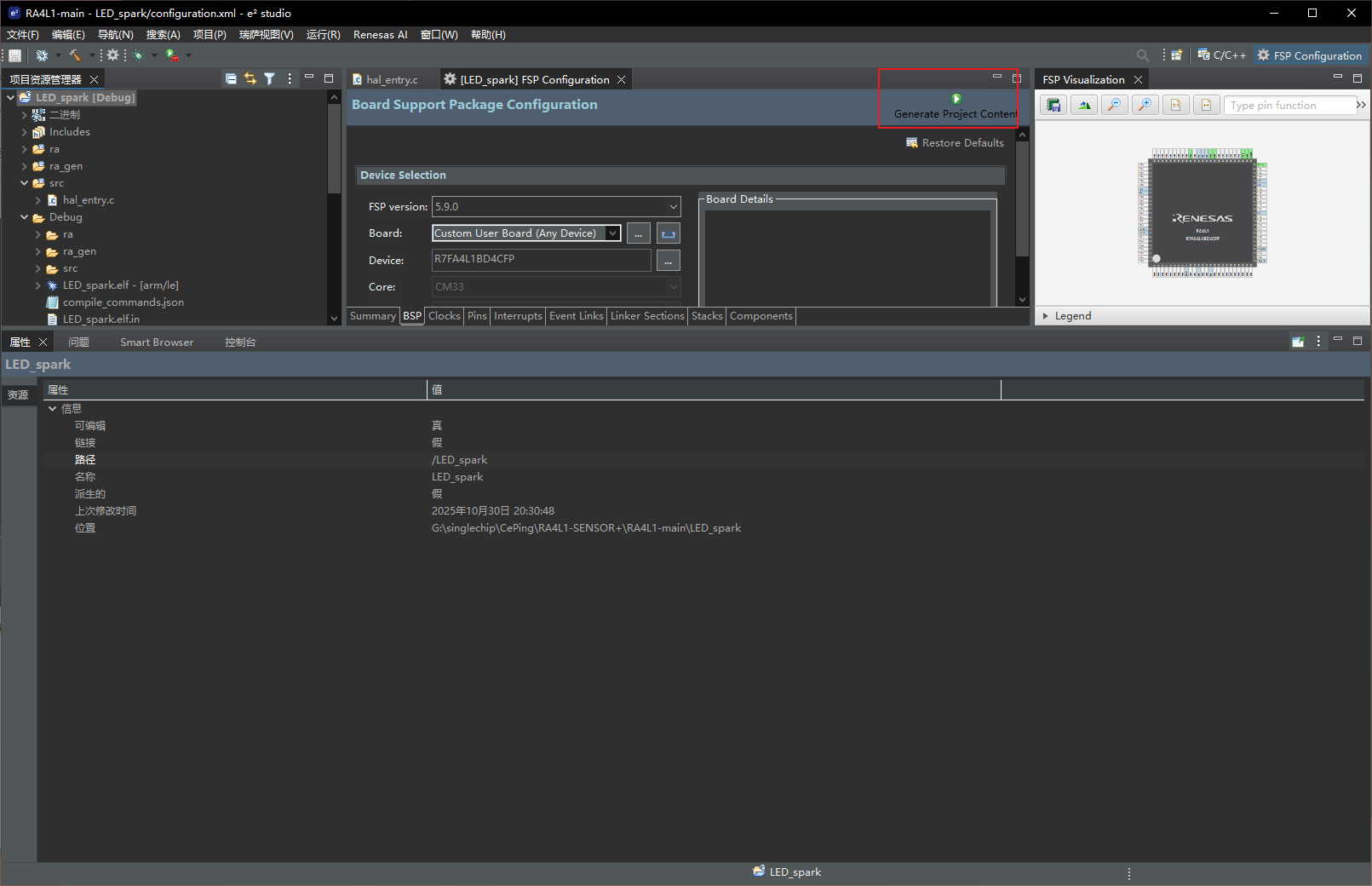Click the Collapse All icon in project explorer
The image size is (1372, 886).
[231, 78]
